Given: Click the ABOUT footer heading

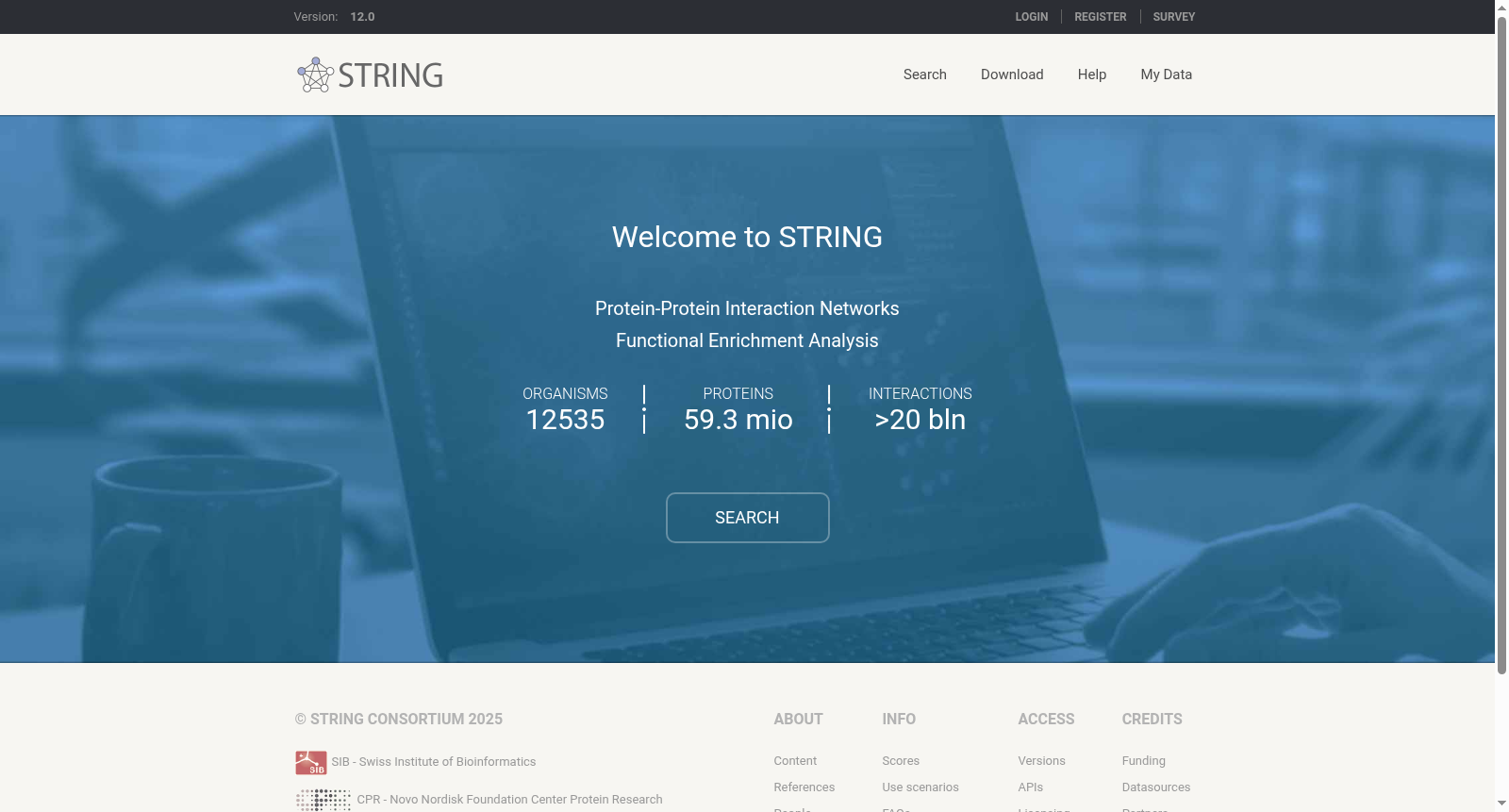Looking at the screenshot, I should click(798, 719).
